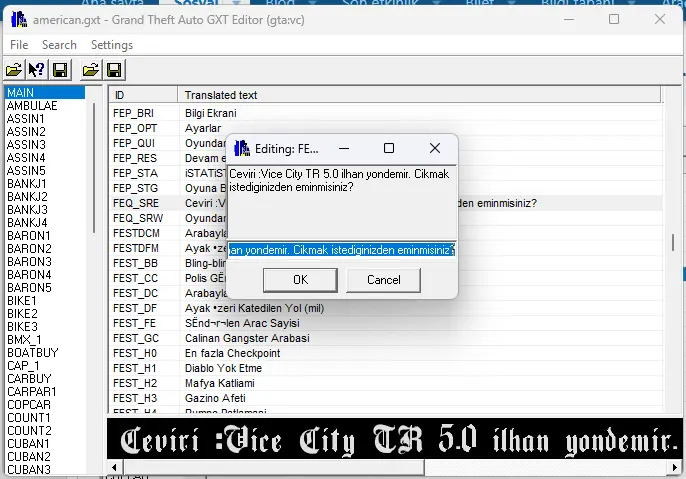The image size is (686, 479).
Task: Click the first save floppy disk icon
Action: [x=60, y=70]
